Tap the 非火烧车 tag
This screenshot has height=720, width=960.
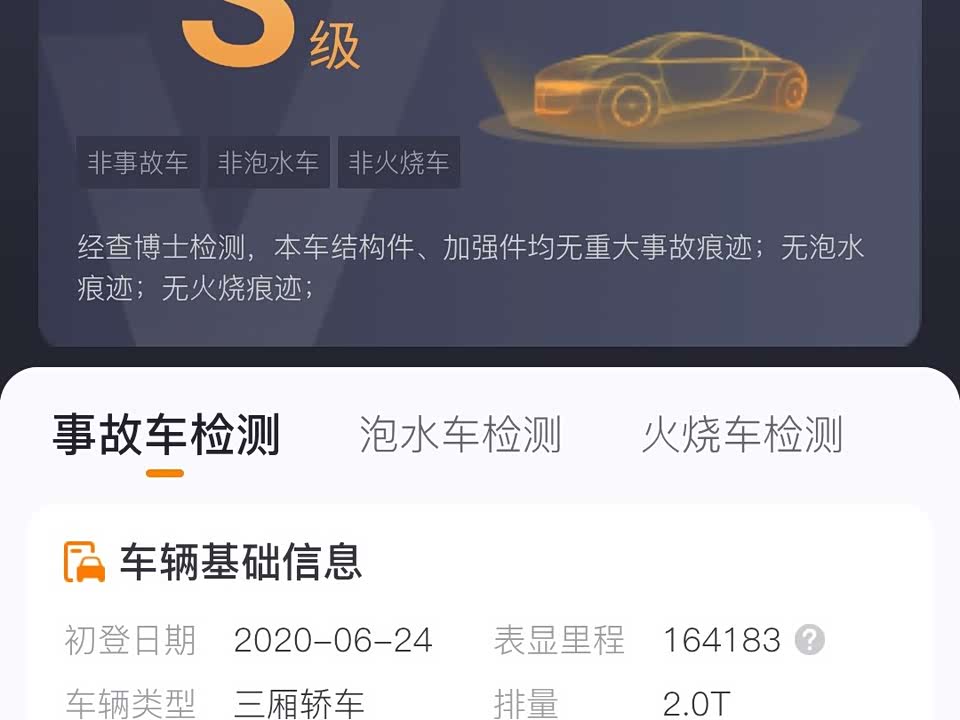(399, 163)
